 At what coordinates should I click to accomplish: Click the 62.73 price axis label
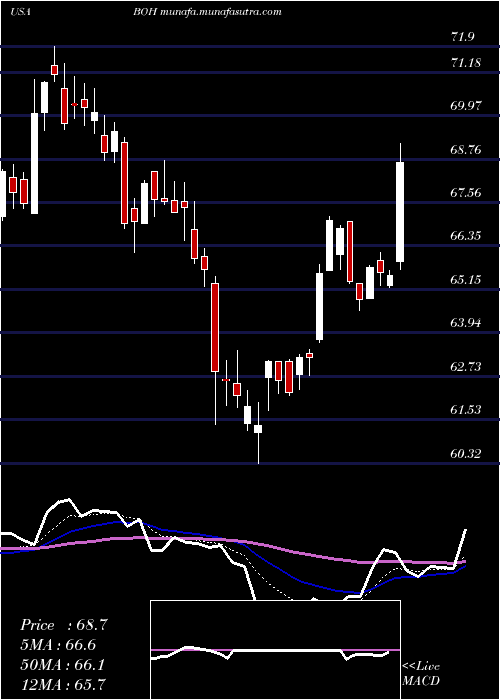point(466,367)
